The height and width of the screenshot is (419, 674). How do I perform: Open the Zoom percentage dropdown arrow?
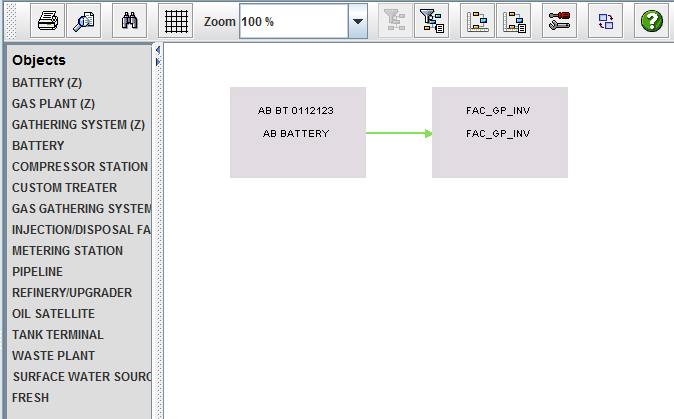[x=358, y=21]
